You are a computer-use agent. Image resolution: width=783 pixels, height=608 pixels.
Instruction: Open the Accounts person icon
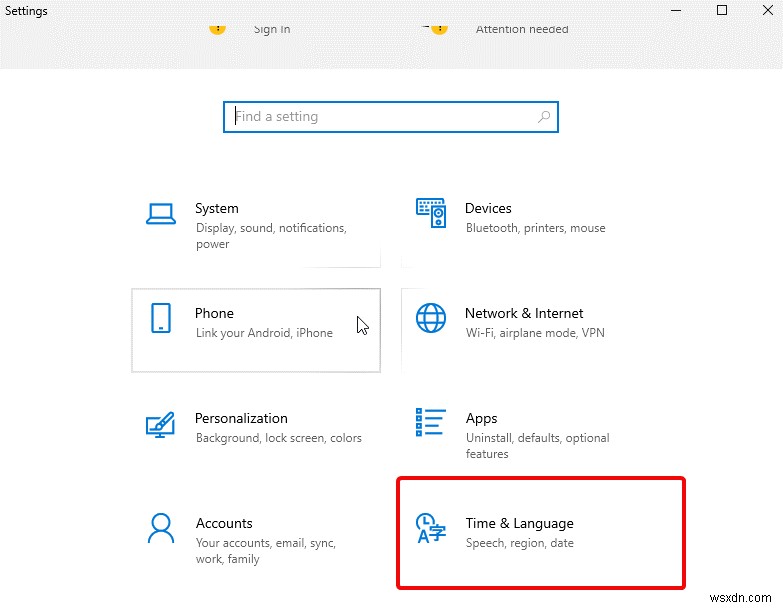point(161,528)
